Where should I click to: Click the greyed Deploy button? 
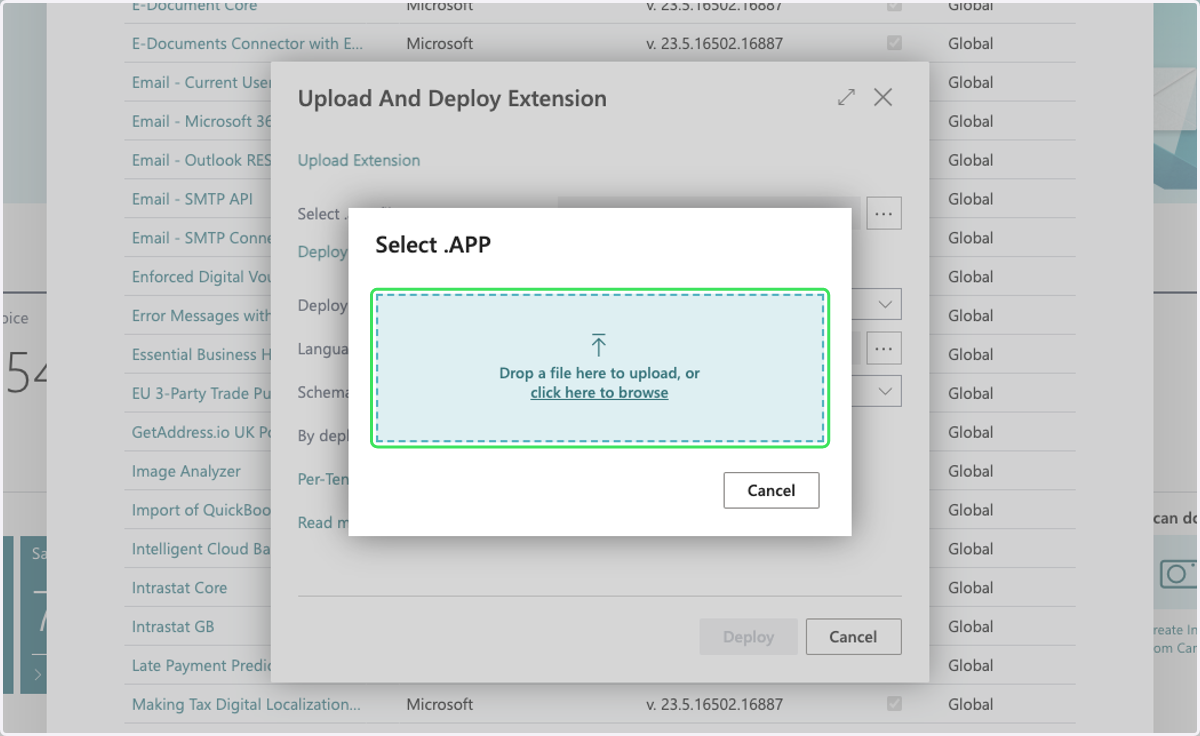coord(749,637)
